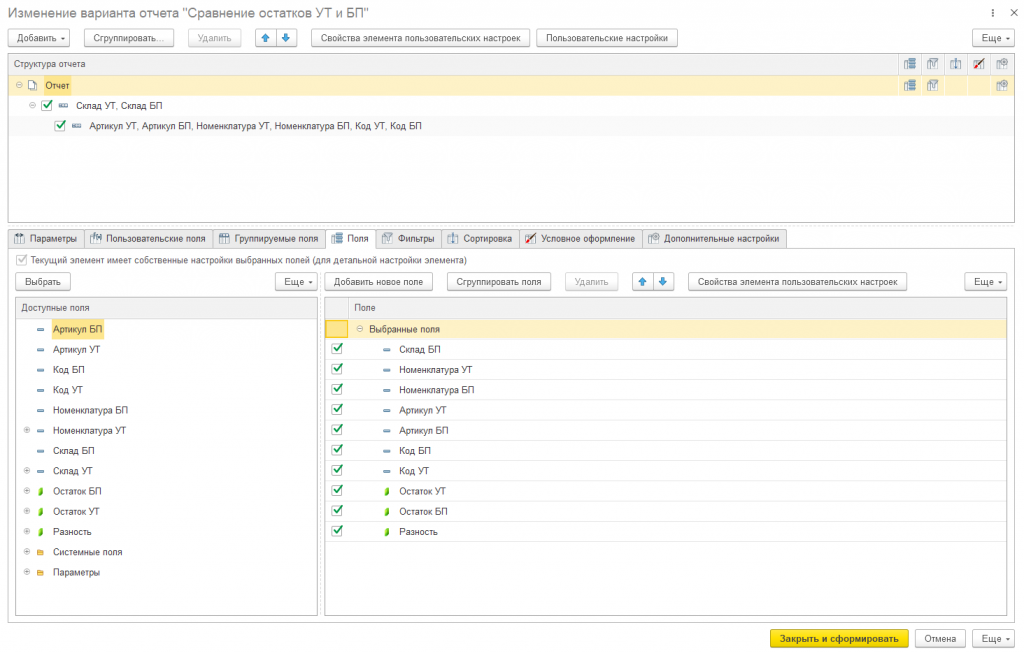The height and width of the screenshot is (653, 1024).
Task: Expand Системные поля folder
Action: click(27, 552)
